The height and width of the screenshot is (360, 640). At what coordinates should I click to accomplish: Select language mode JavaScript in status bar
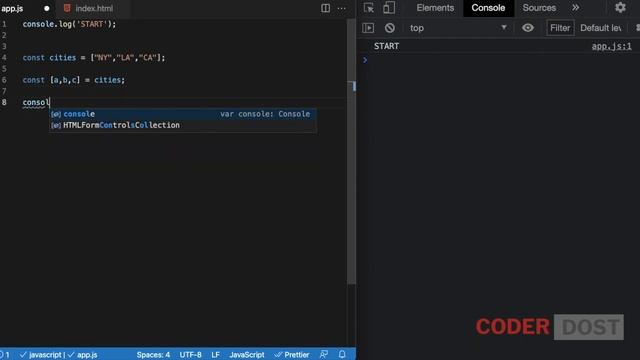247,355
